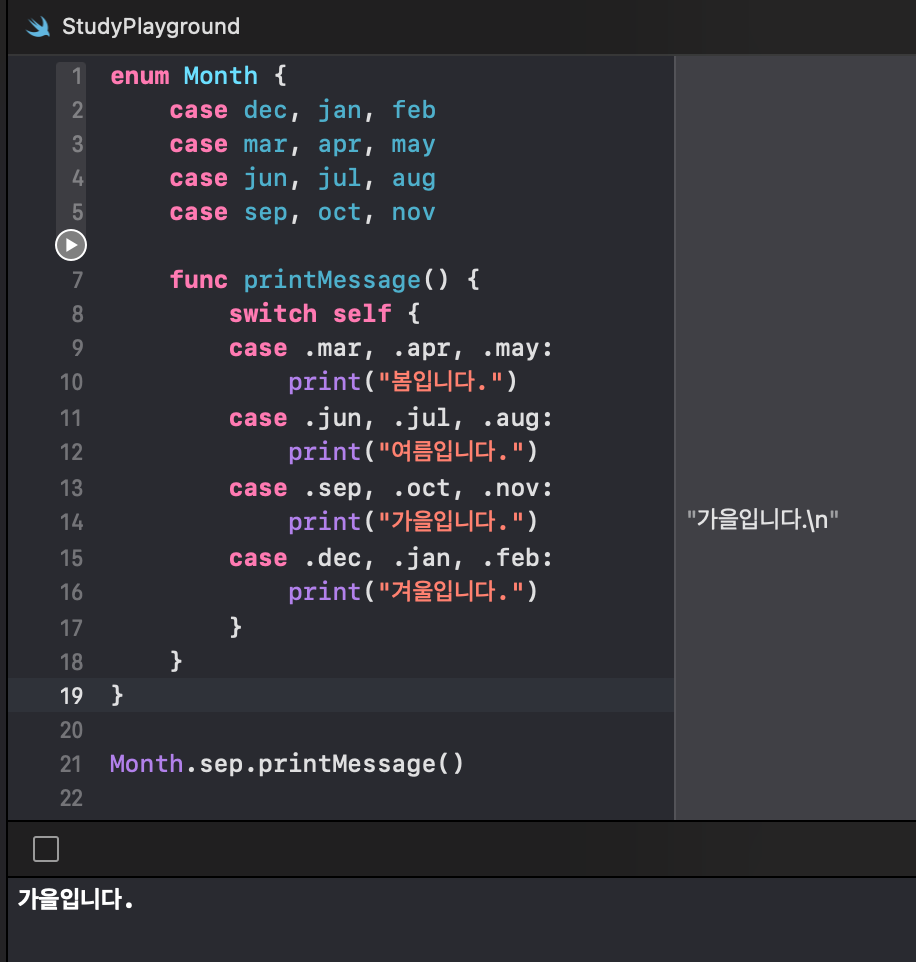Viewport: 916px width, 962px height.
Task: Click the "가을입니다.\n" result in sidebar
Action: [x=763, y=520]
